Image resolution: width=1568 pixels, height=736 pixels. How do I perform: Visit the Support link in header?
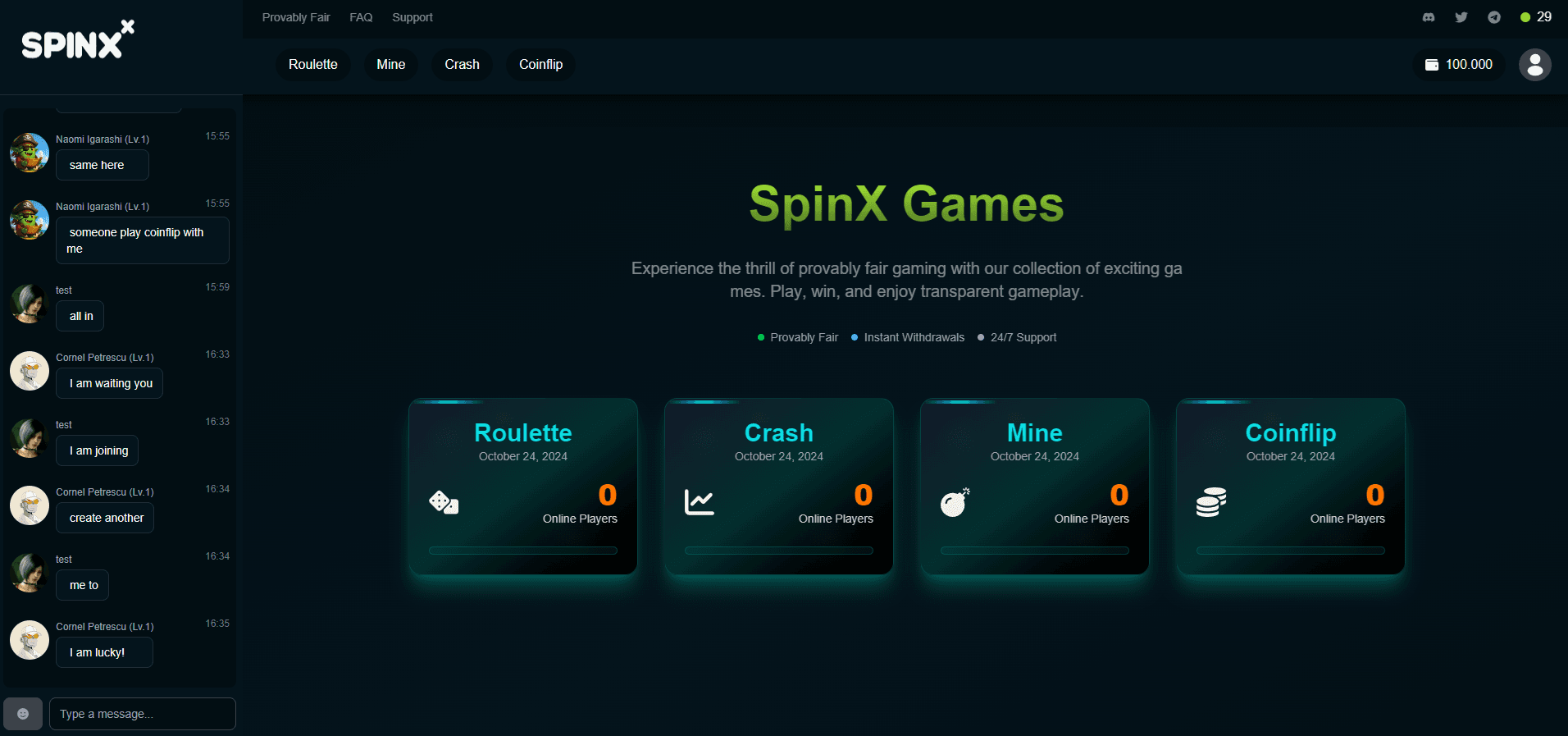pyautogui.click(x=412, y=17)
